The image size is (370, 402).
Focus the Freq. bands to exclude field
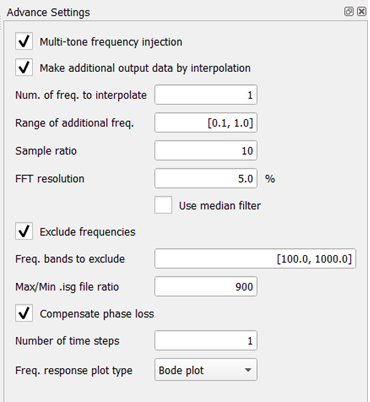click(x=255, y=259)
